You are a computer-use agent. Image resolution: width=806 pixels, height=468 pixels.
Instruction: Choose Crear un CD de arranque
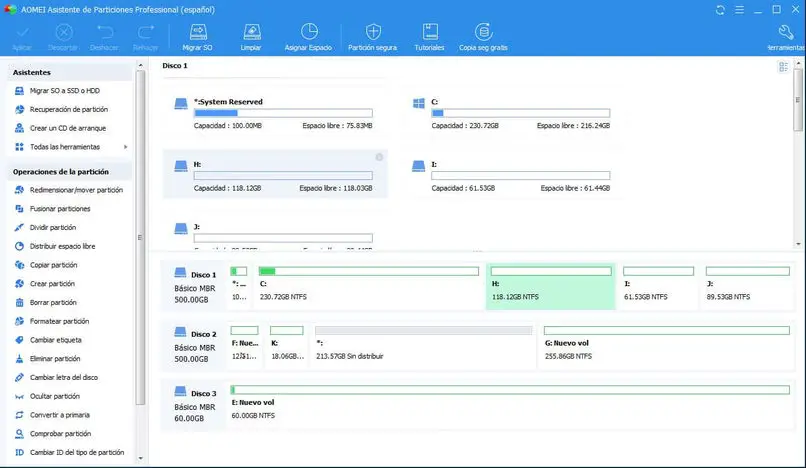coord(69,128)
